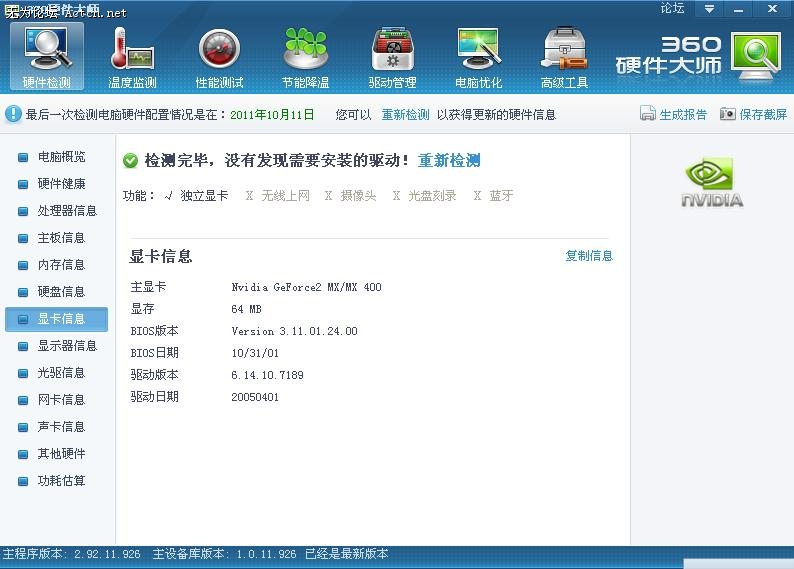Close the 360 hardware master window

point(772,9)
